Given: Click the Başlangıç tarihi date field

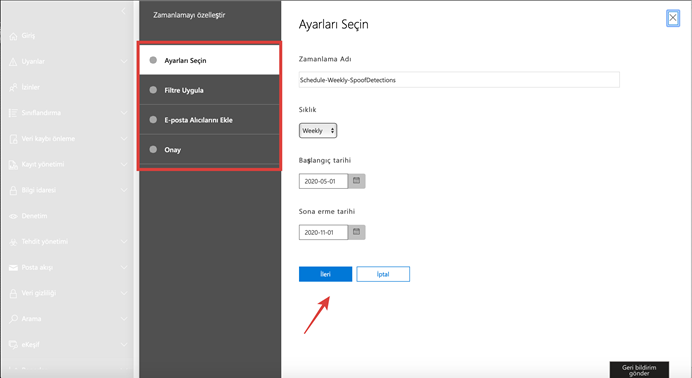Looking at the screenshot, I should tap(323, 181).
